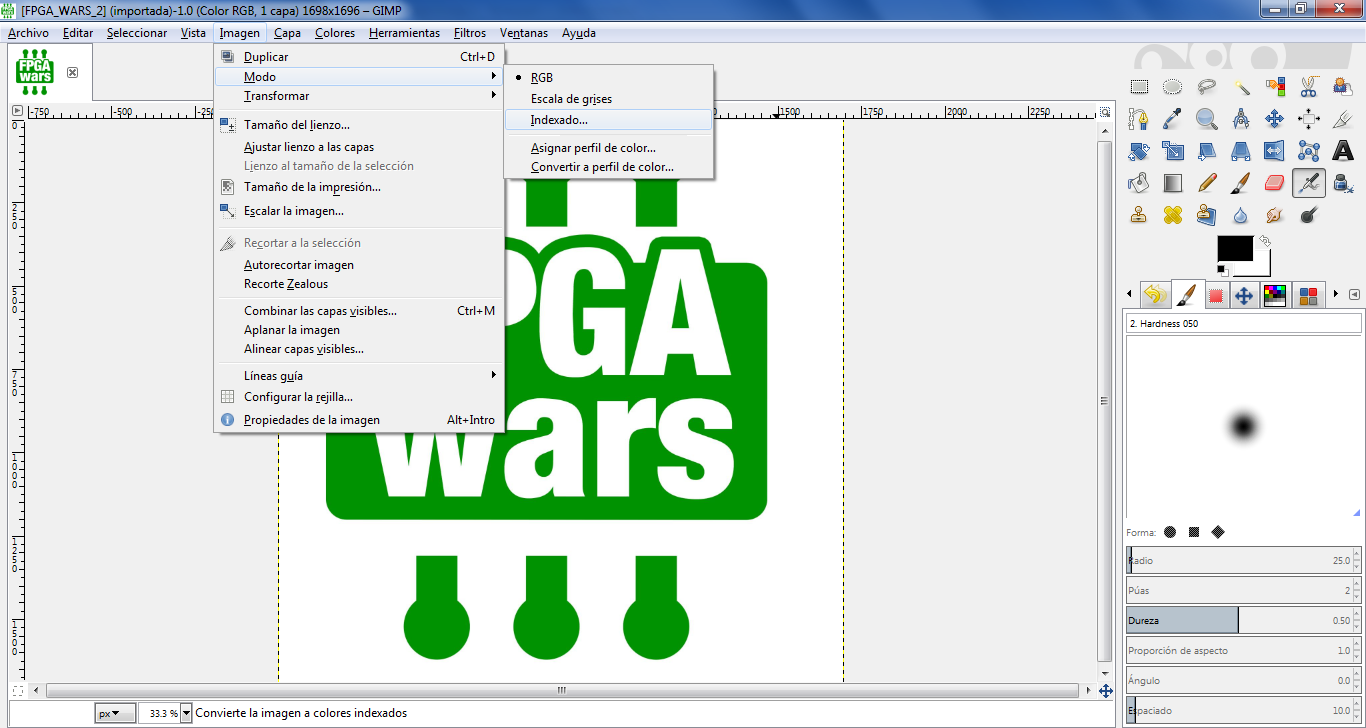Close the FPGA wars image tab
This screenshot has height=728, width=1366.
[73, 72]
